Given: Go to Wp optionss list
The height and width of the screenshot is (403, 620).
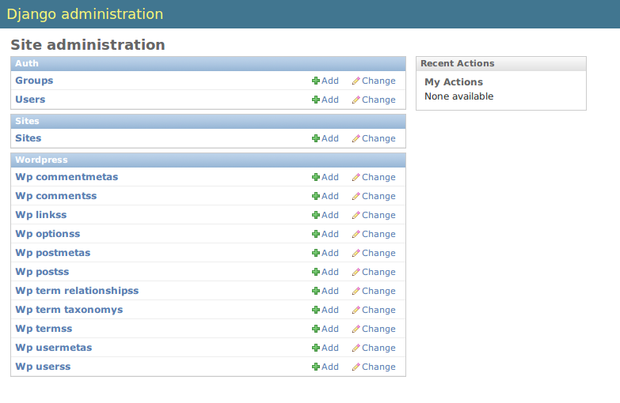Looking at the screenshot, I should coord(47,234).
